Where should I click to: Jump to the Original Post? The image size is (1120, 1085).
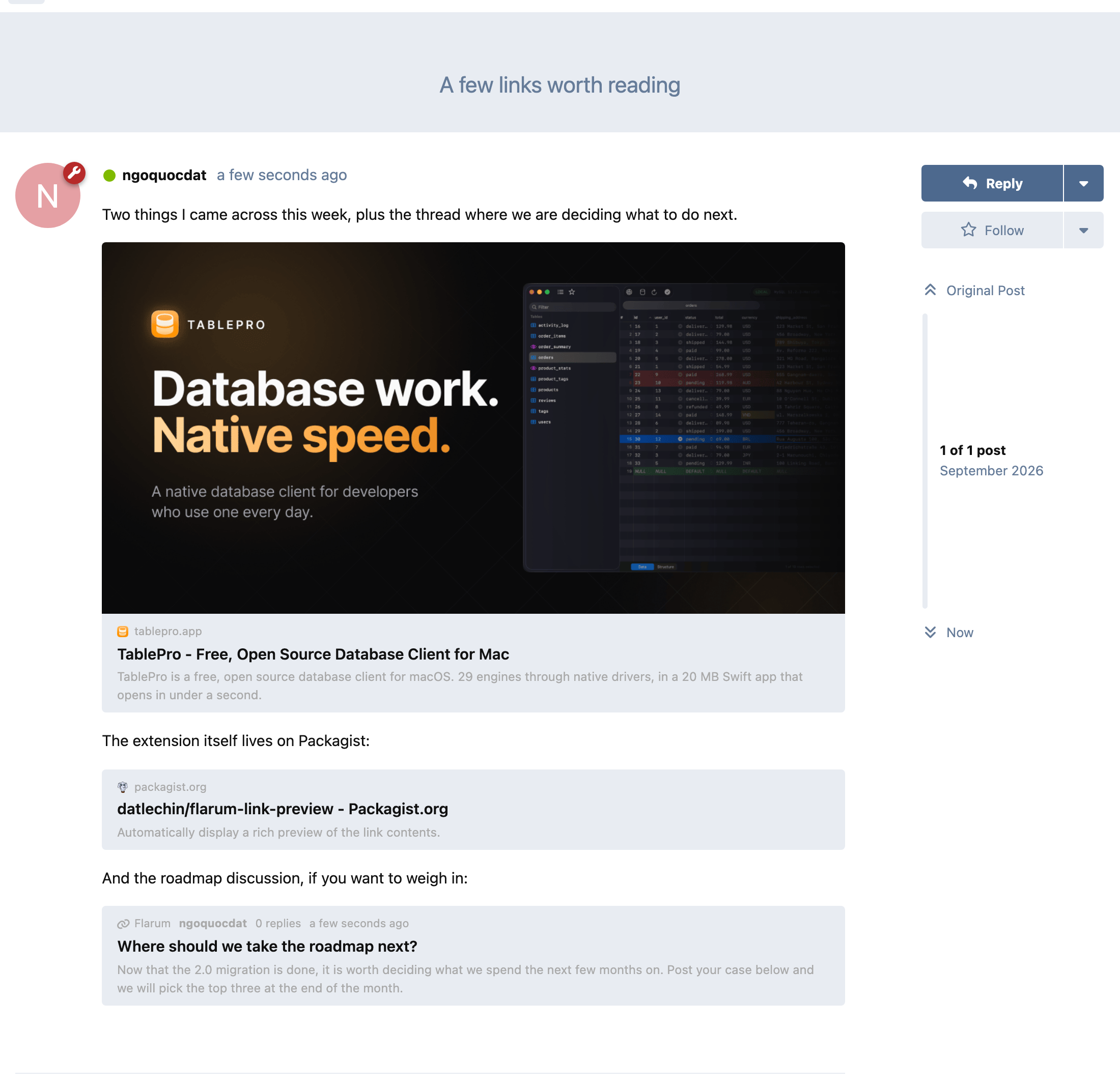pyautogui.click(x=974, y=290)
